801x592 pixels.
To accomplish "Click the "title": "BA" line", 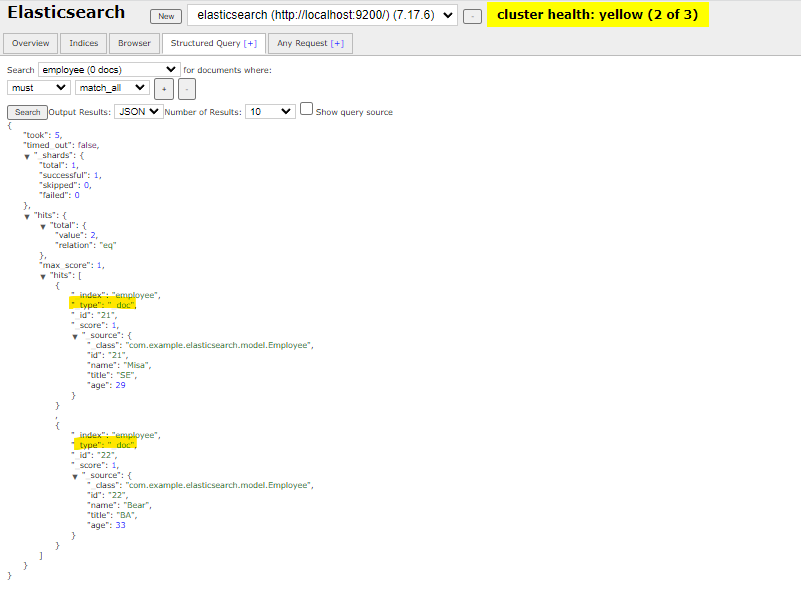I will pos(112,515).
